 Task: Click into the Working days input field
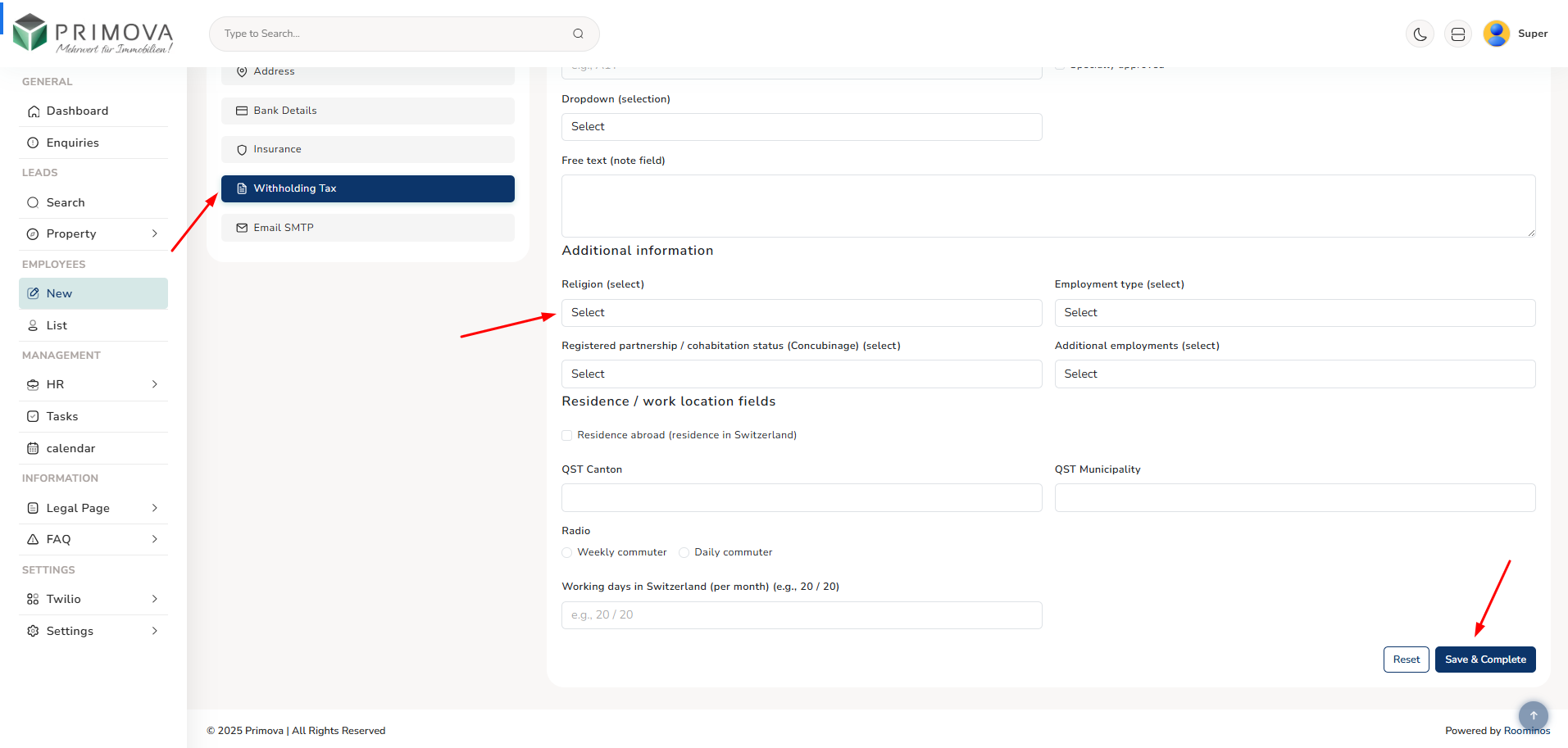point(801,614)
